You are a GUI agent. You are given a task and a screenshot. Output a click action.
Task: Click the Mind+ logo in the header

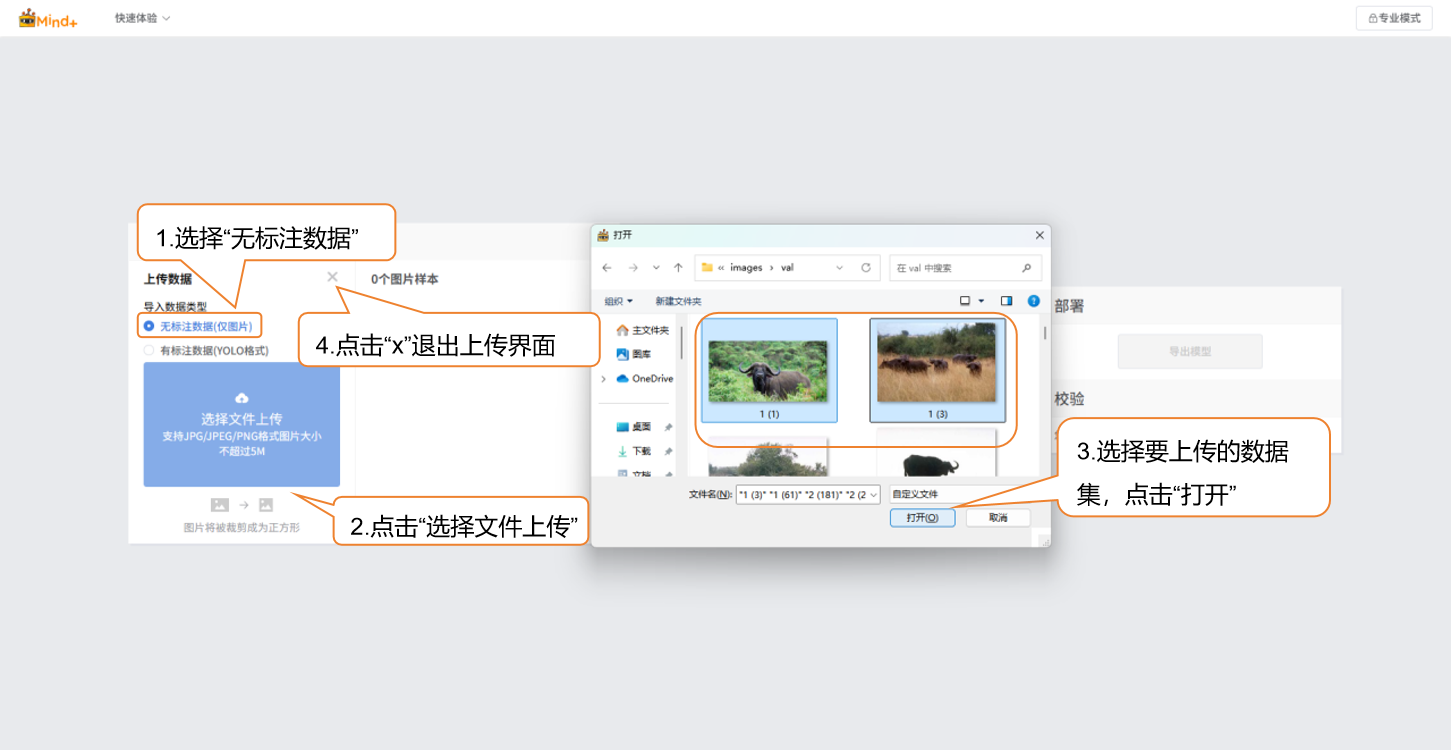(x=48, y=18)
